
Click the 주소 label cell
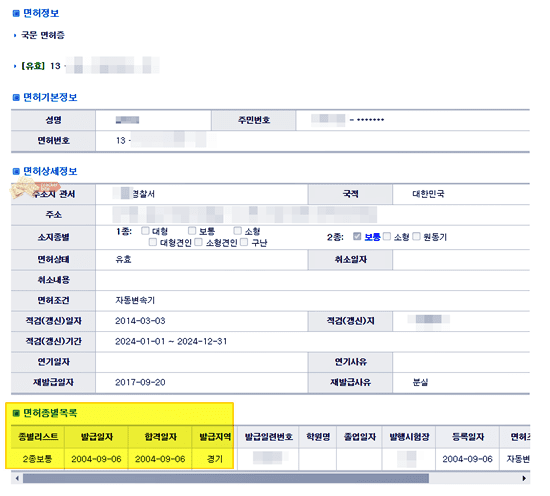[x=53, y=214]
